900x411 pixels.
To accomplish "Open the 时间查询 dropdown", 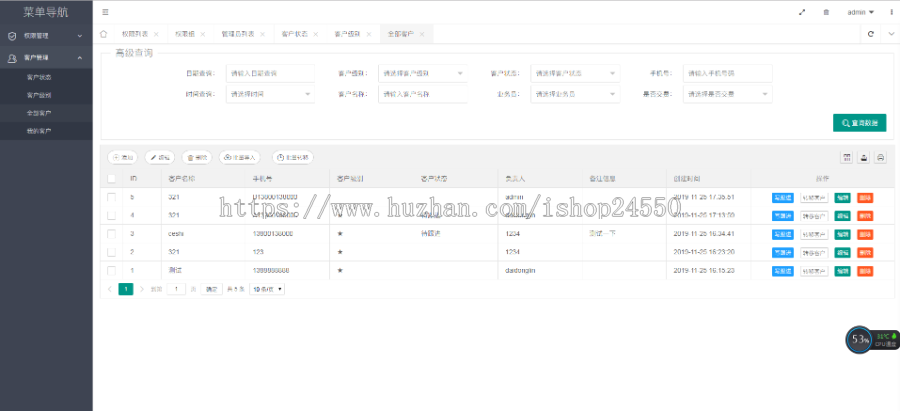I will pyautogui.click(x=270, y=94).
